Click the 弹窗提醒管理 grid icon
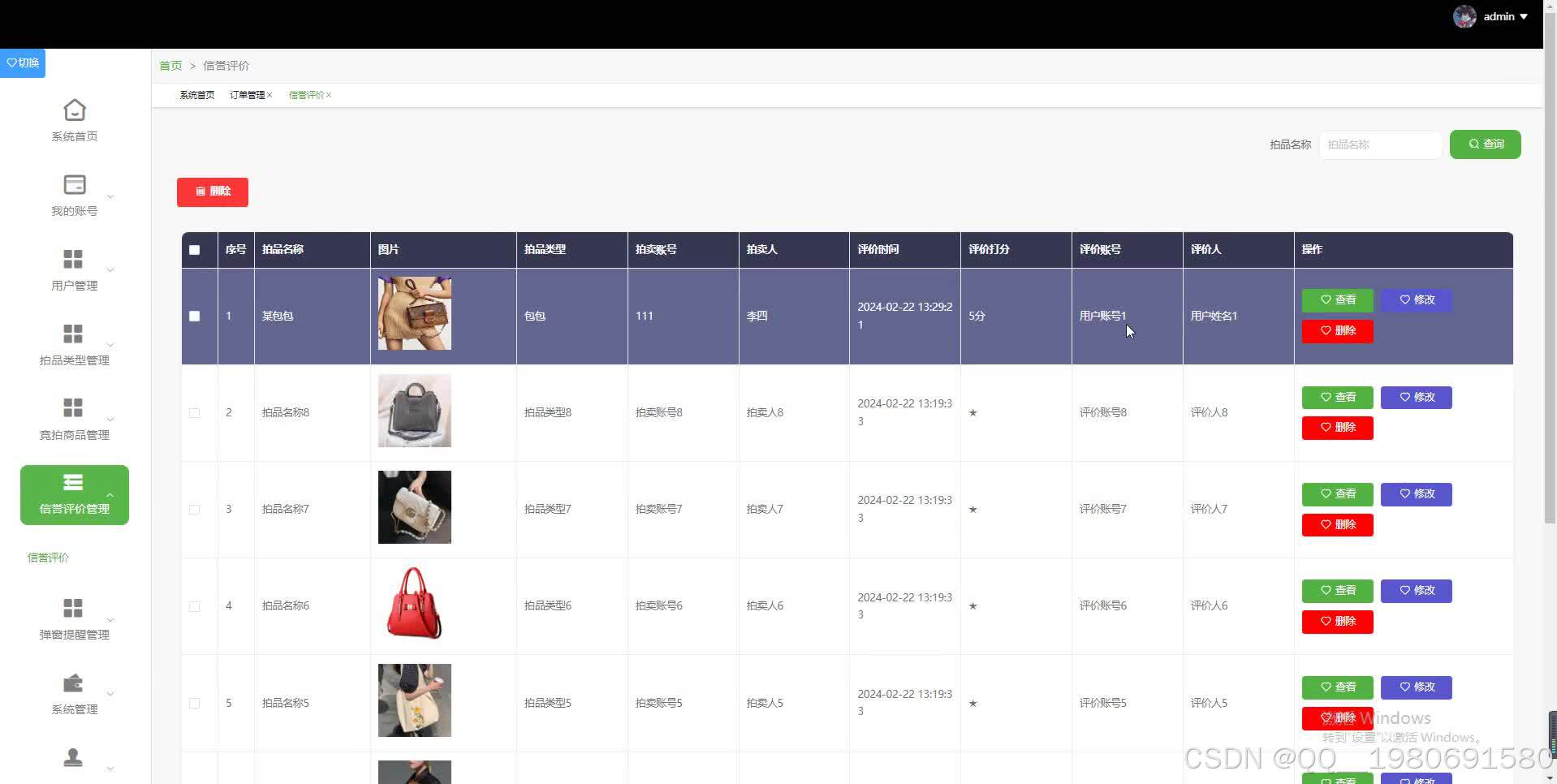The width and height of the screenshot is (1557, 784). coord(73,608)
